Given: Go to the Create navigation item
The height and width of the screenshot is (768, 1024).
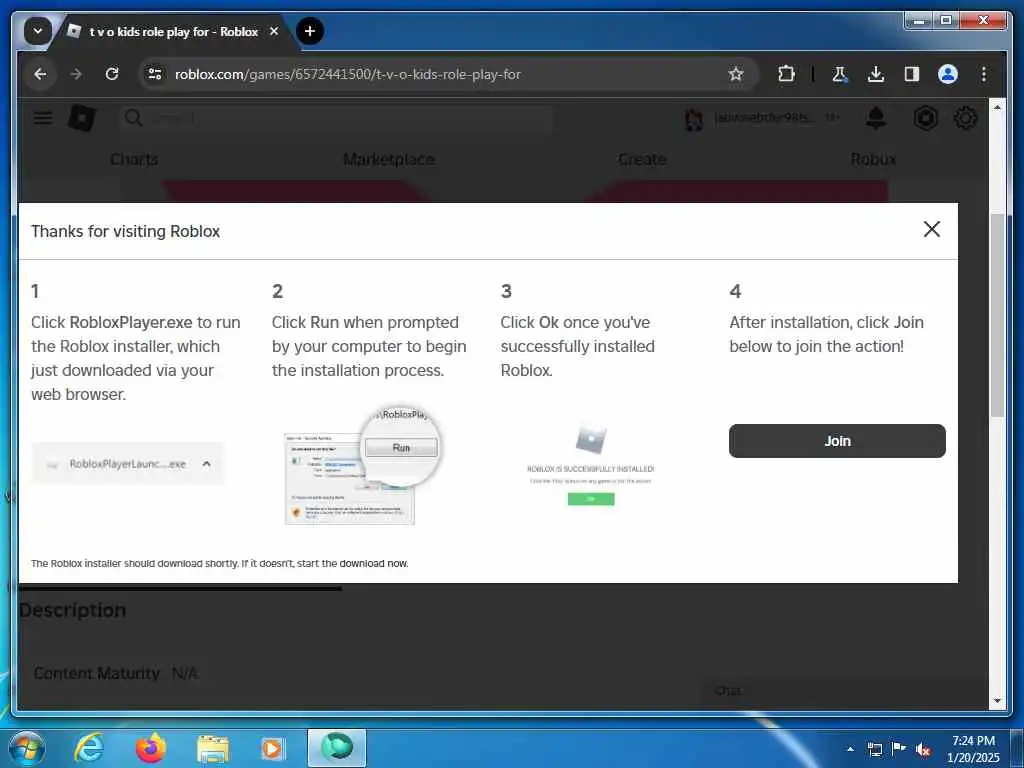Looking at the screenshot, I should (x=642, y=159).
